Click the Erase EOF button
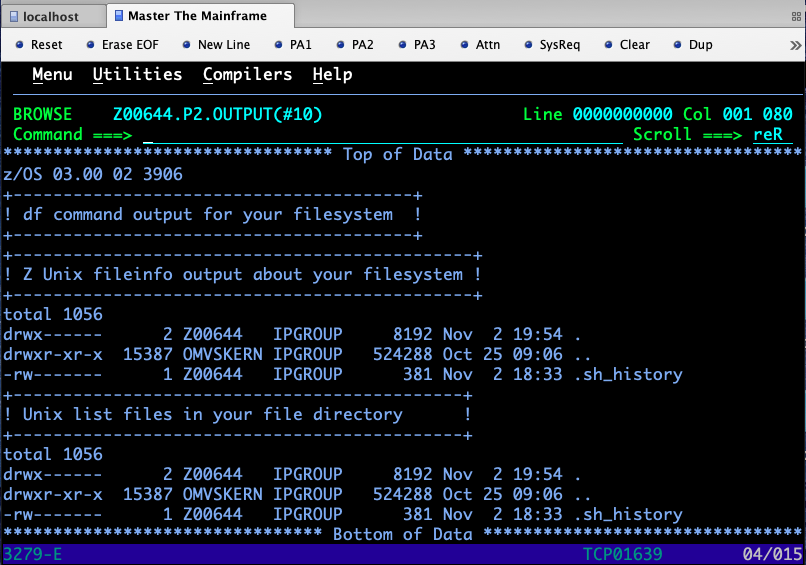Viewport: 806px width, 565px height. click(x=122, y=45)
